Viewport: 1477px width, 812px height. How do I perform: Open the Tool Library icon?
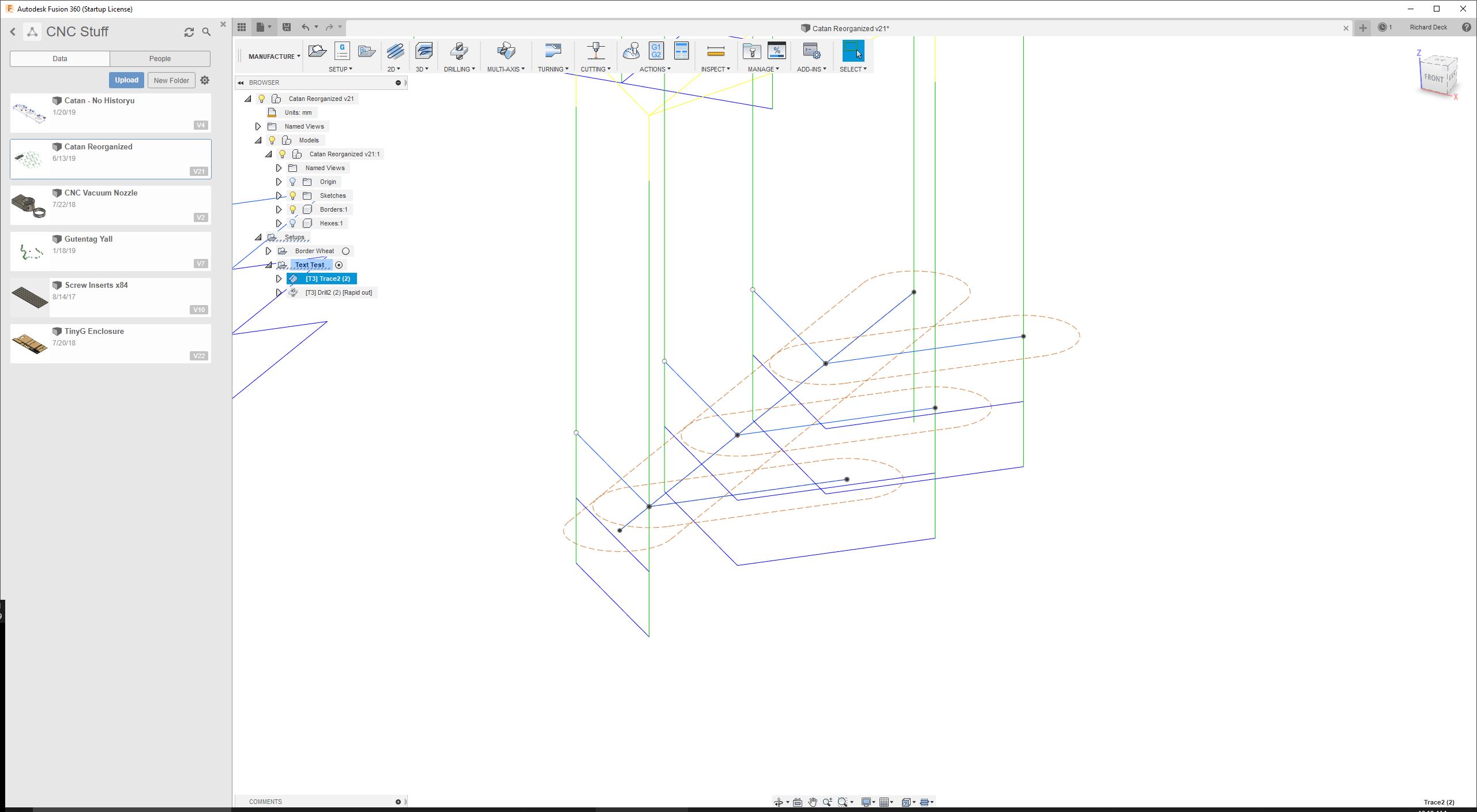tap(751, 51)
